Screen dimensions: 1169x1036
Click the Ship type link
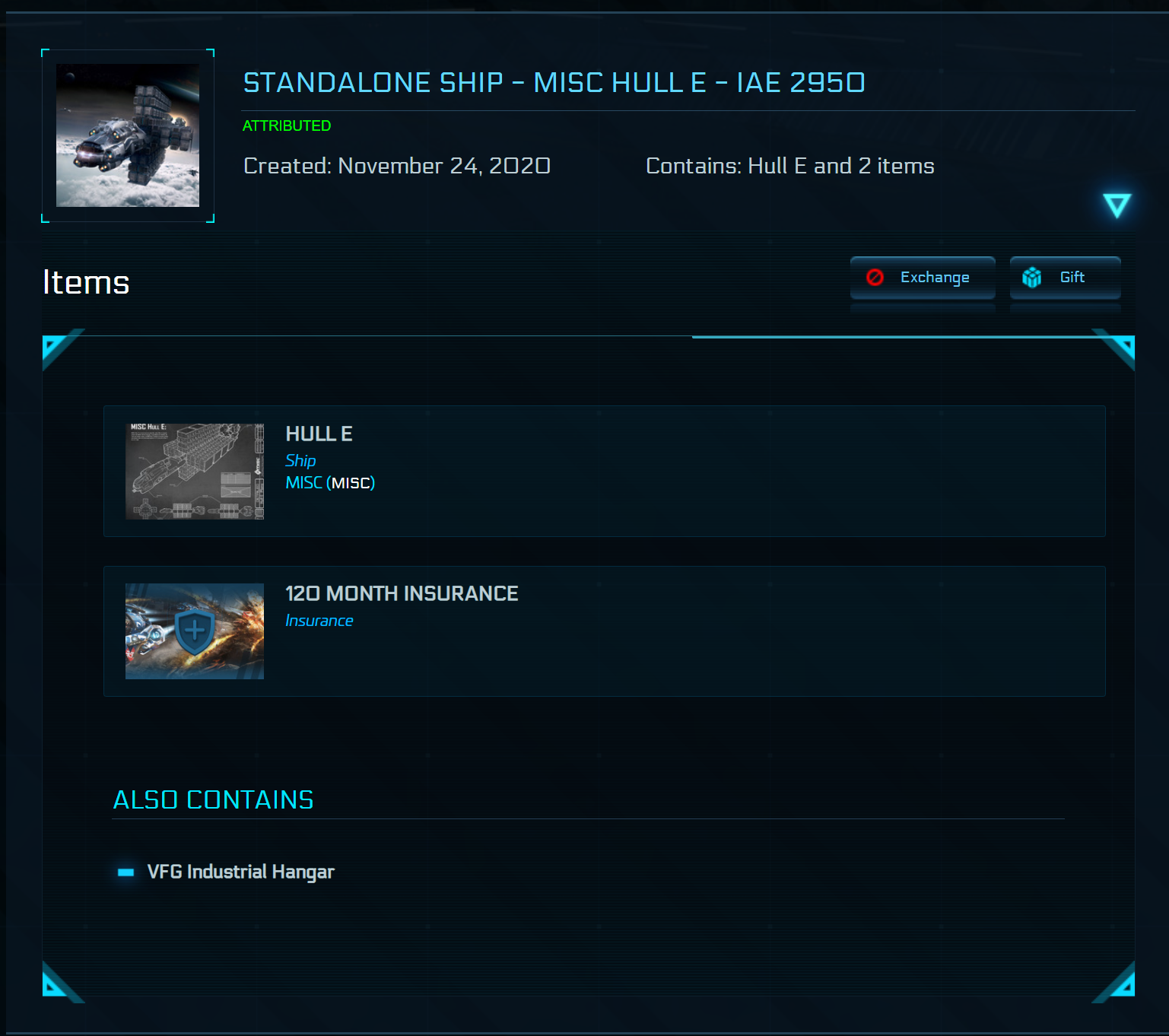pyautogui.click(x=300, y=461)
